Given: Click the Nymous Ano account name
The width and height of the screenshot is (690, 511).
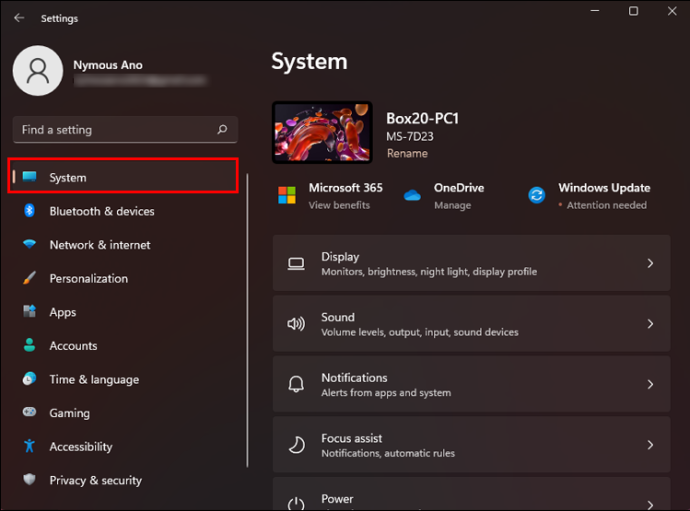Looking at the screenshot, I should pyautogui.click(x=108, y=65).
